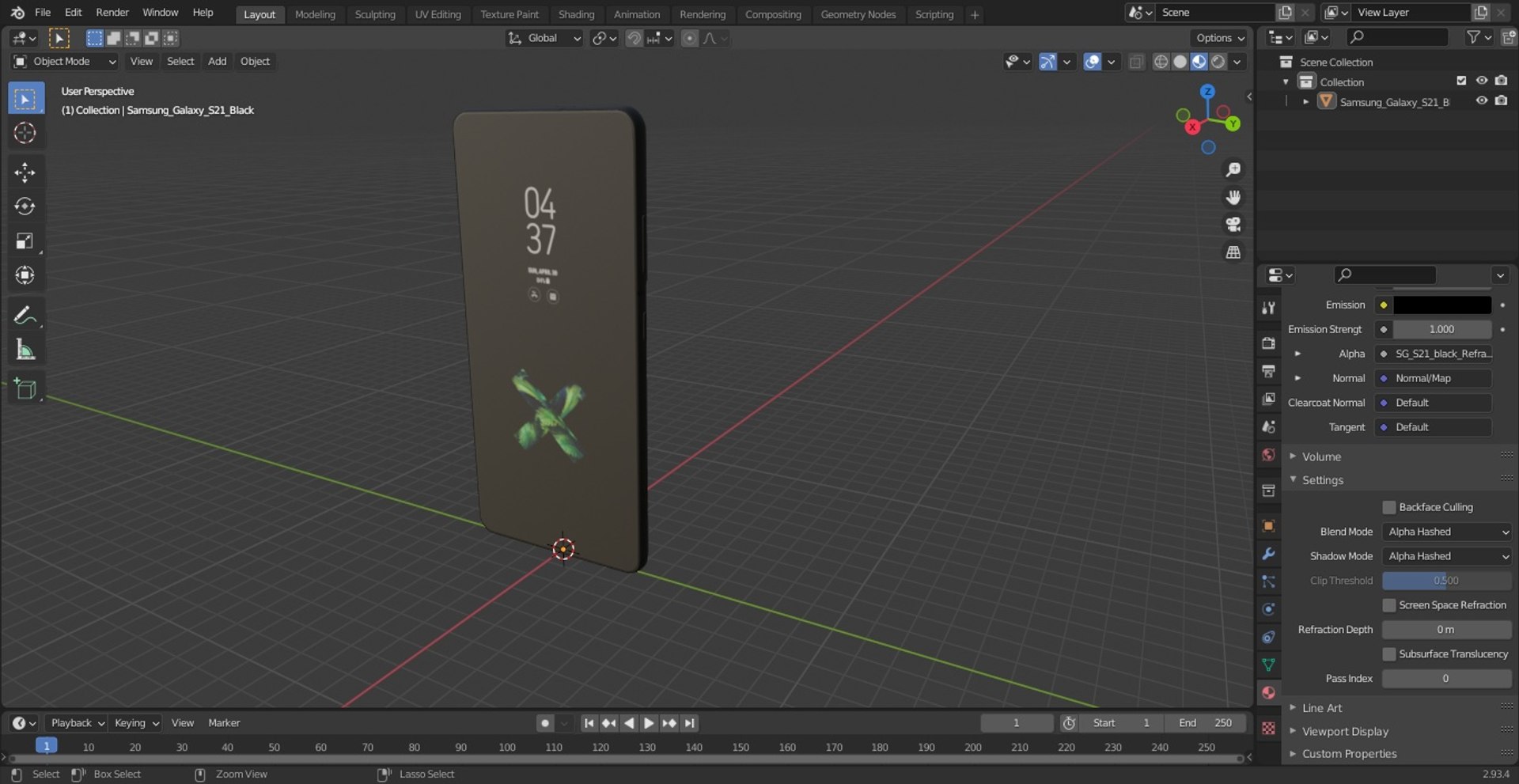Click the Emission color swatch
Image resolution: width=1519 pixels, height=784 pixels.
click(x=1442, y=305)
